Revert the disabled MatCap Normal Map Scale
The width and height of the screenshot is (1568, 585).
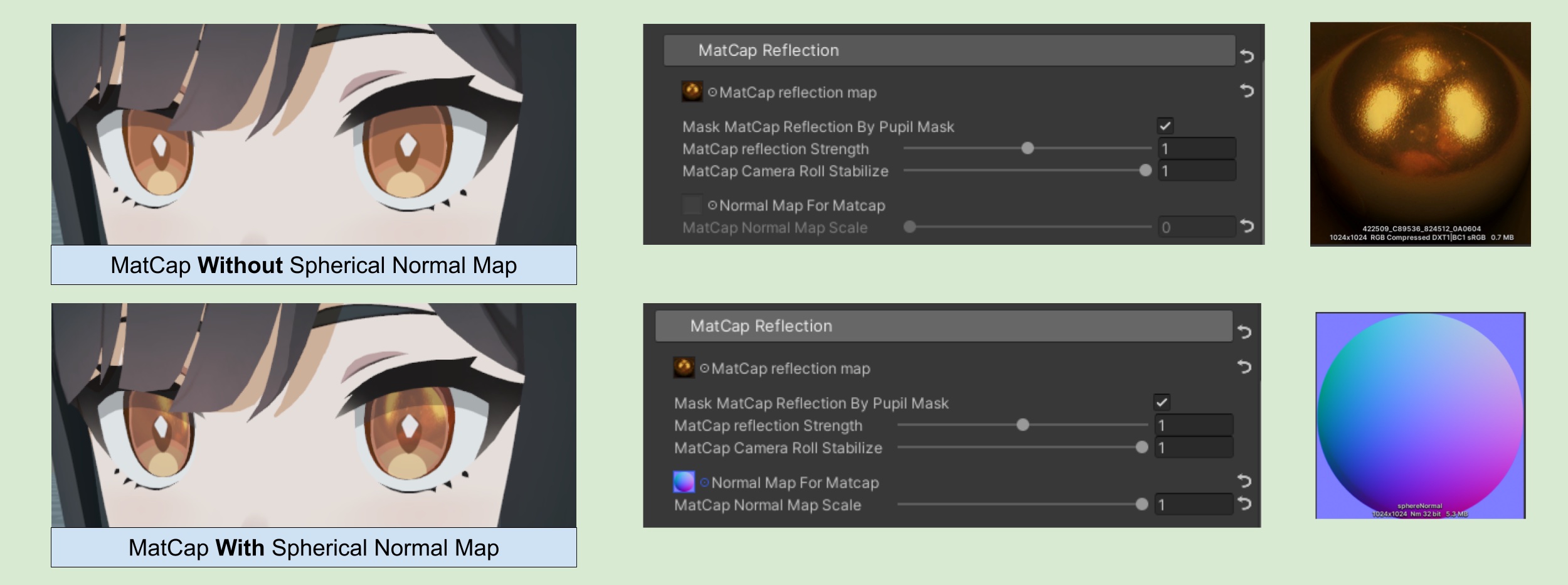coord(1246,226)
